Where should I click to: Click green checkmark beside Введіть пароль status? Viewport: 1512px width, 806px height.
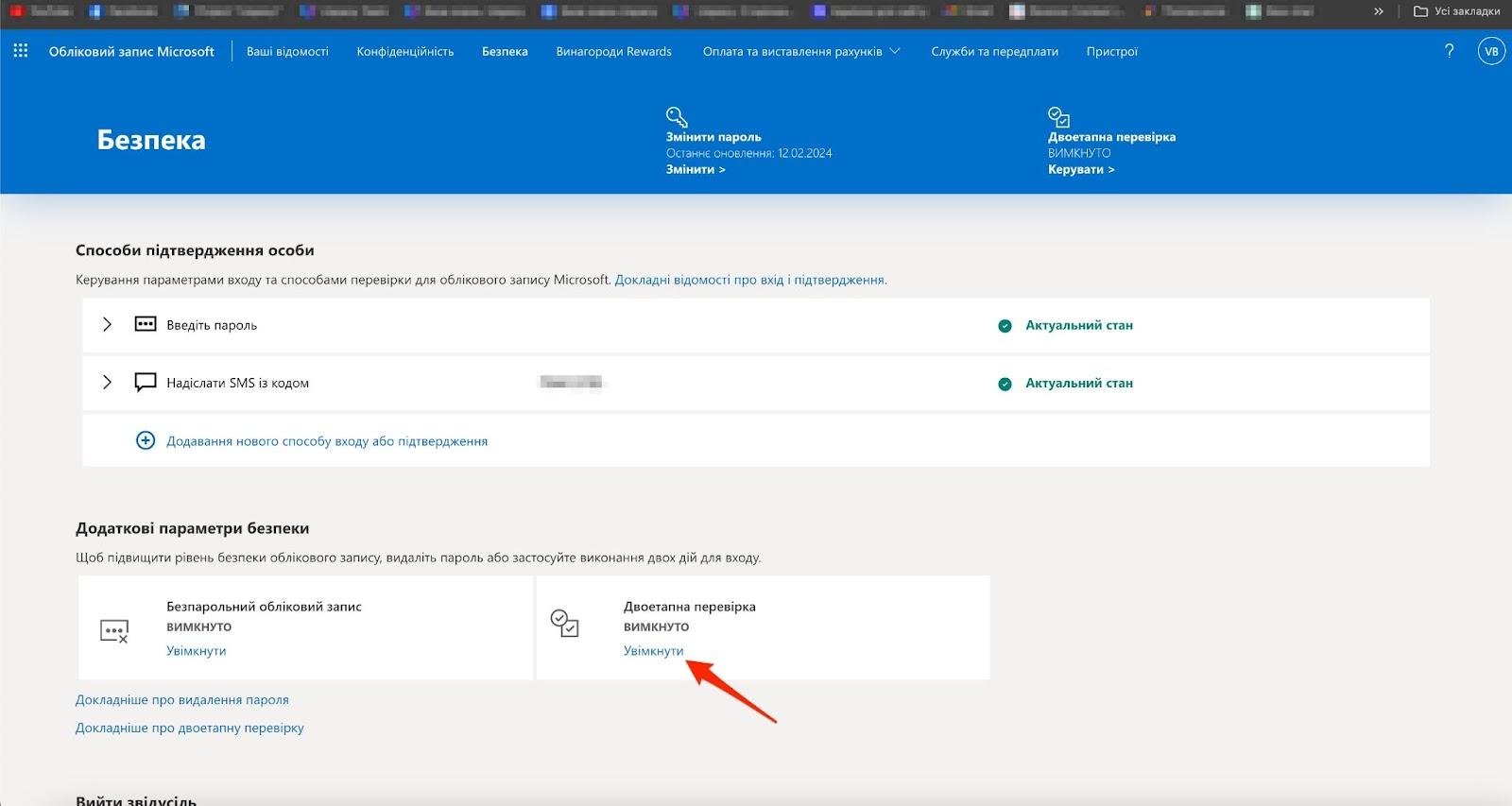click(1005, 326)
